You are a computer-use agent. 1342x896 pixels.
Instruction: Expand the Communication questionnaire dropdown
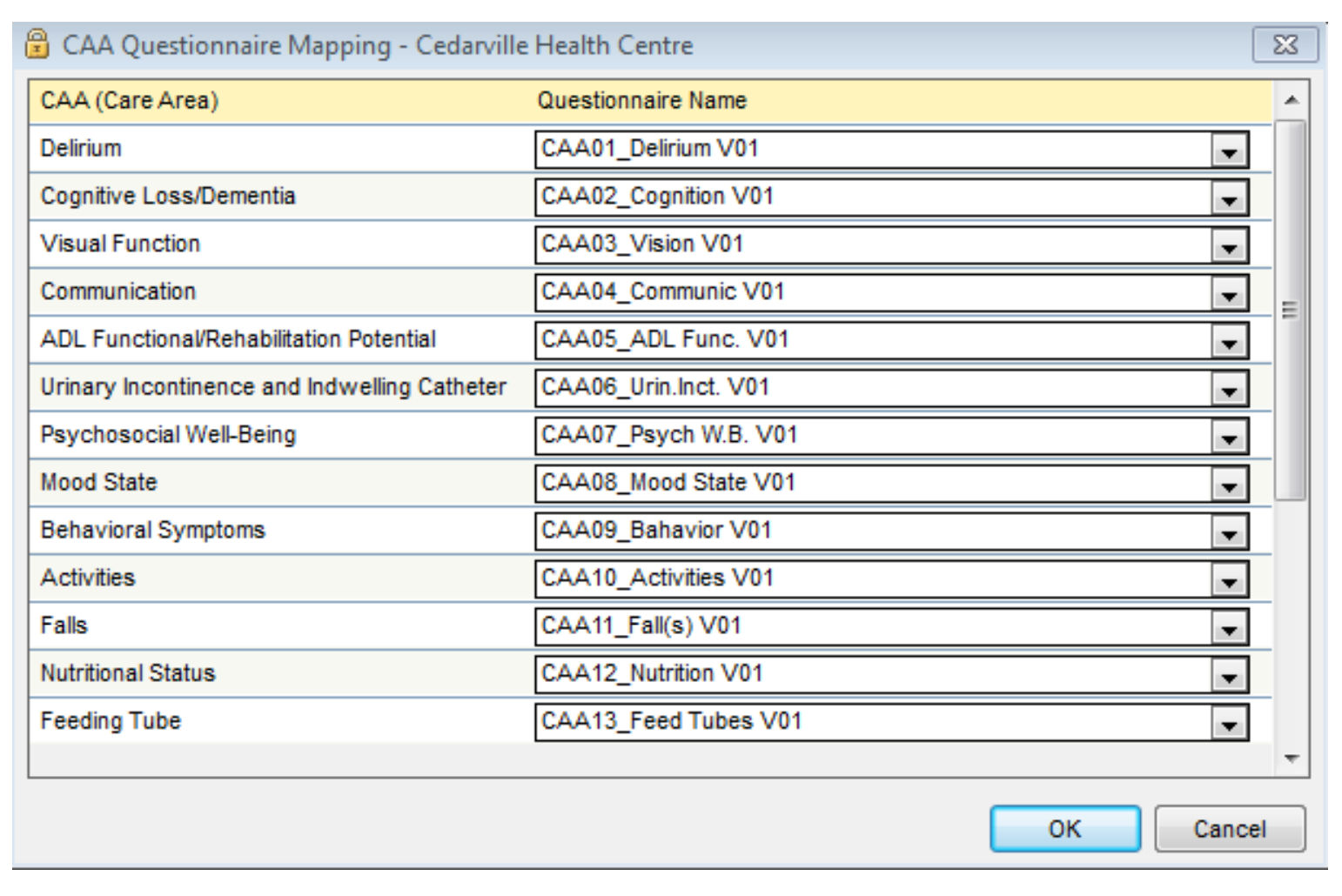pyautogui.click(x=1229, y=294)
